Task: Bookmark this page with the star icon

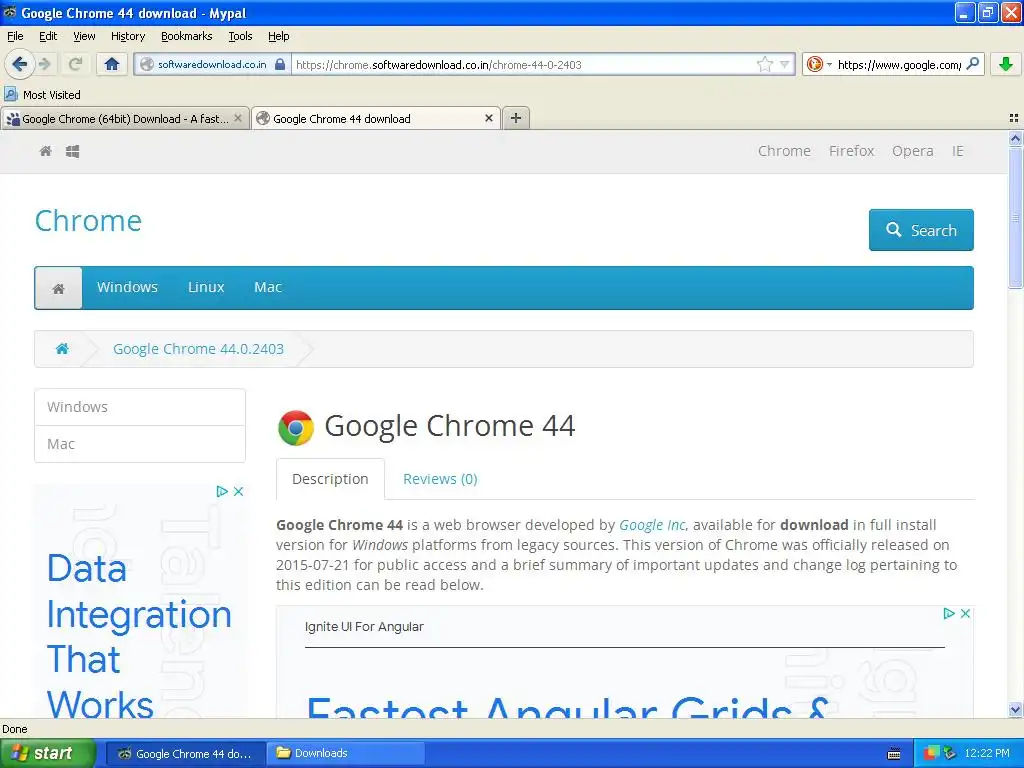Action: coord(764,64)
